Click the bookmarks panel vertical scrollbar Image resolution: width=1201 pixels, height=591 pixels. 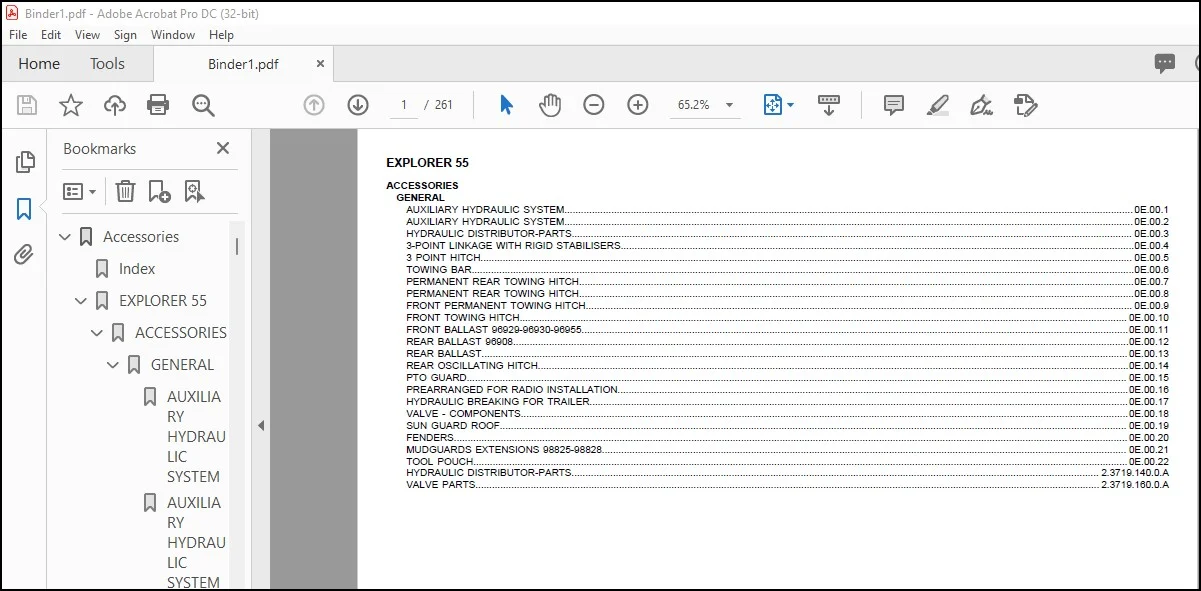pyautogui.click(x=237, y=245)
